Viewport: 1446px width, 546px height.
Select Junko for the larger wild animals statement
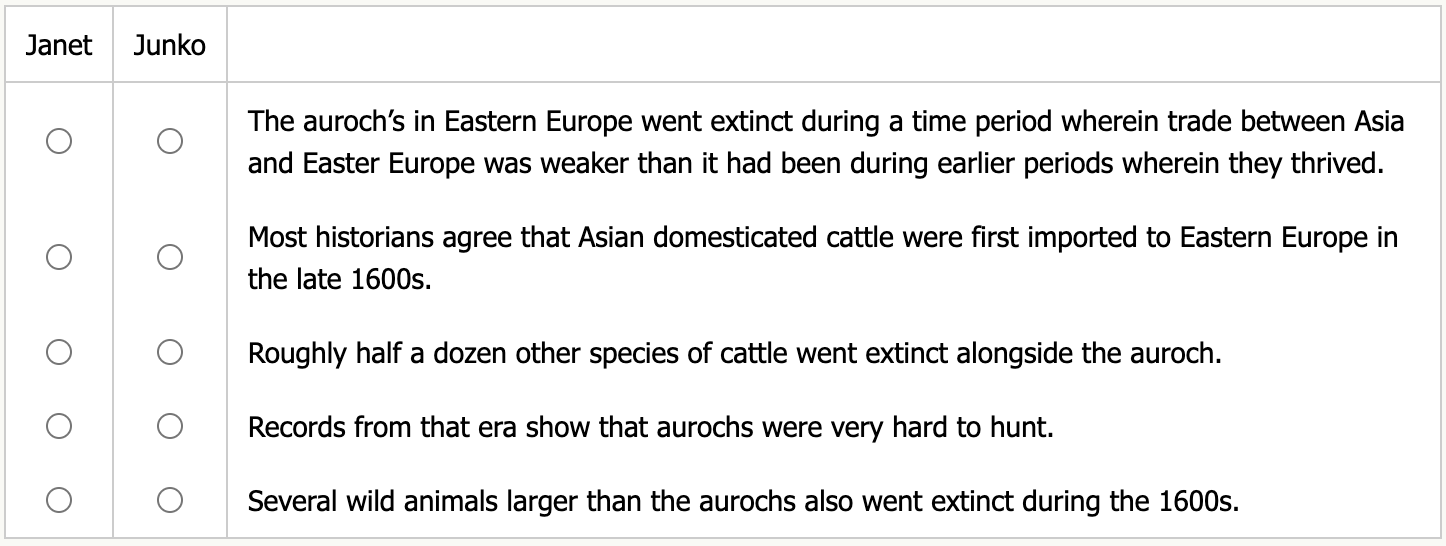tap(169, 499)
